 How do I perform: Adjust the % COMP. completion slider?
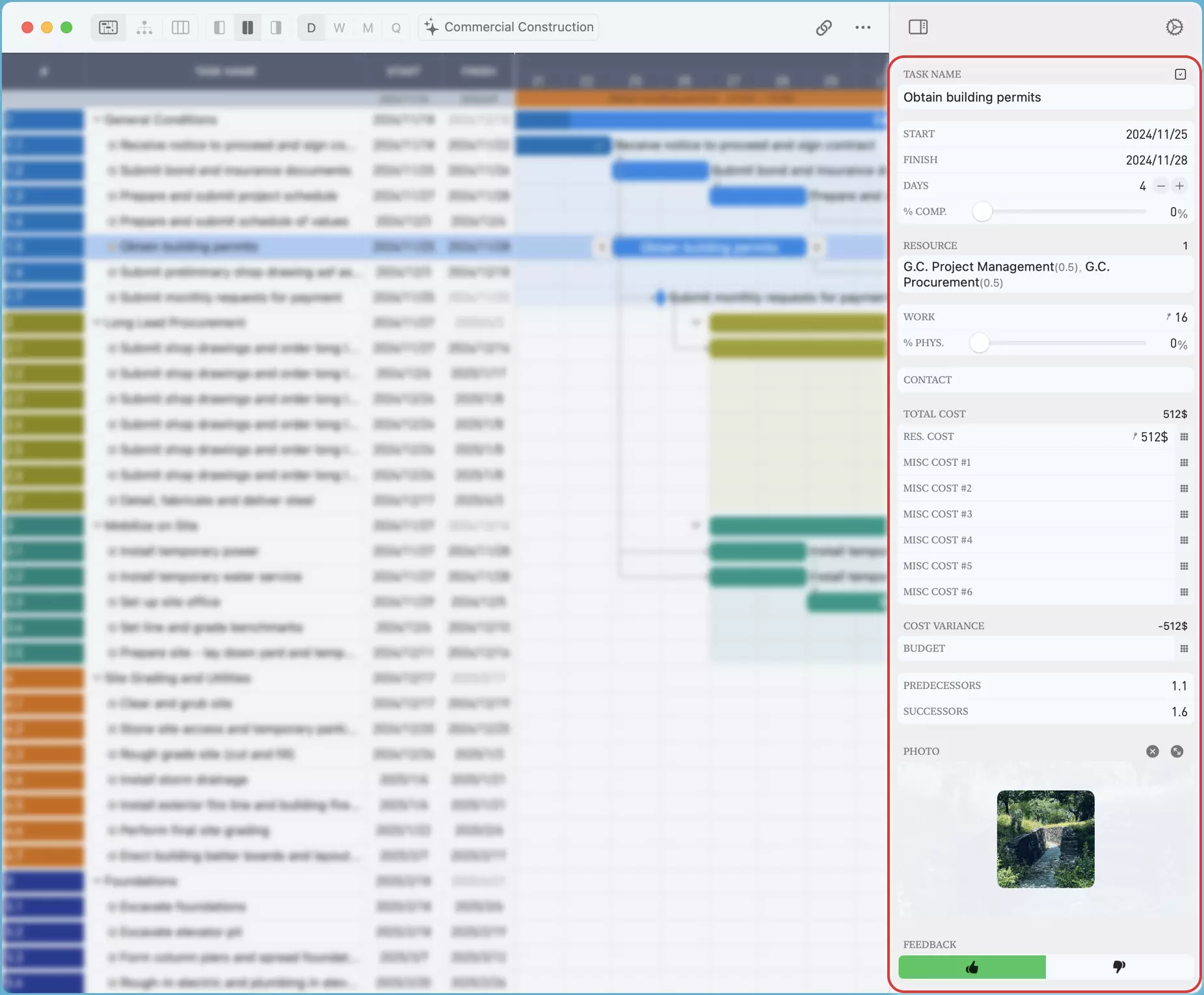[x=983, y=211]
